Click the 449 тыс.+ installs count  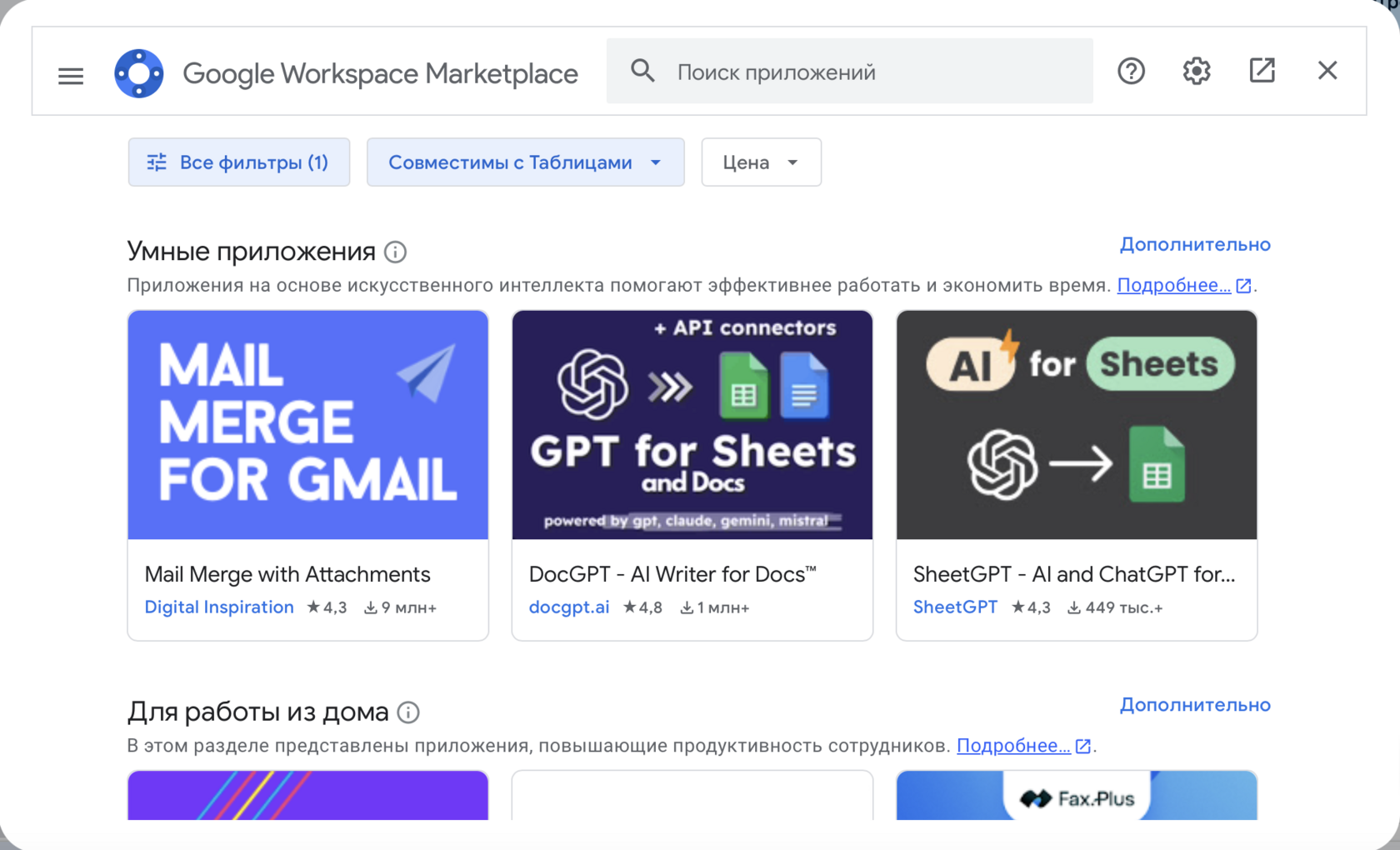[1115, 607]
